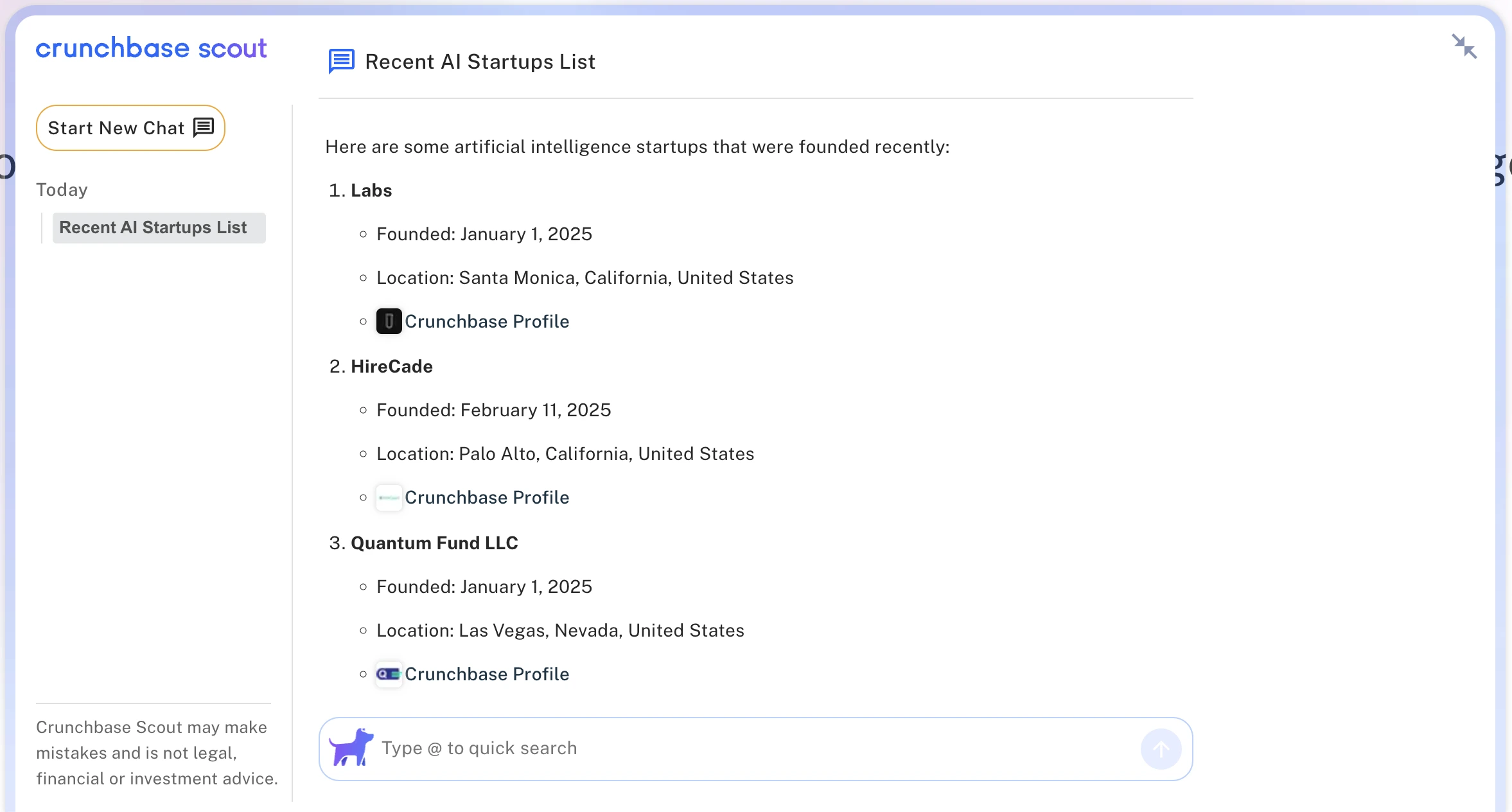Click the crunchbase scout logo
Screen dimensions: 1512x812
[151, 49]
